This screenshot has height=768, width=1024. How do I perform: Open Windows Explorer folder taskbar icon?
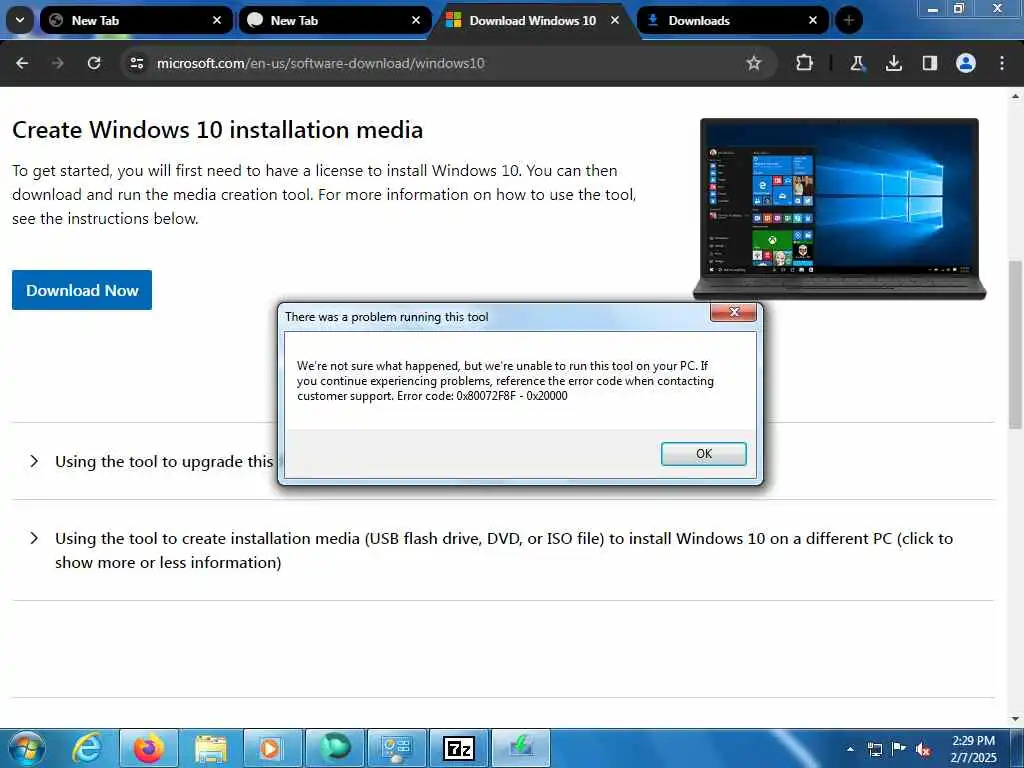210,748
